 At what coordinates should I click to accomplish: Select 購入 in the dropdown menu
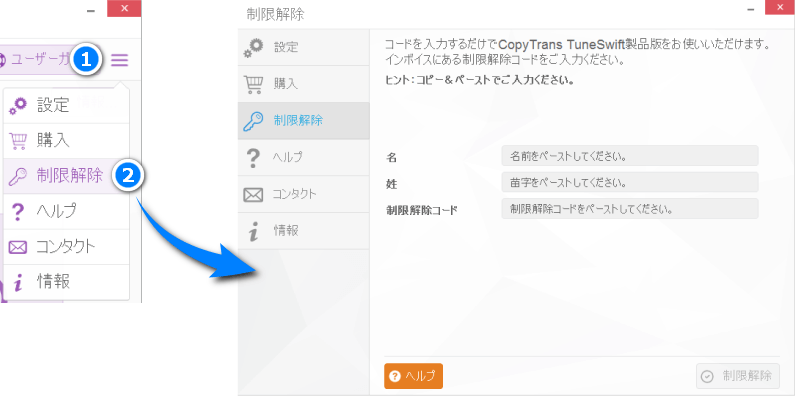pyautogui.click(x=66, y=140)
